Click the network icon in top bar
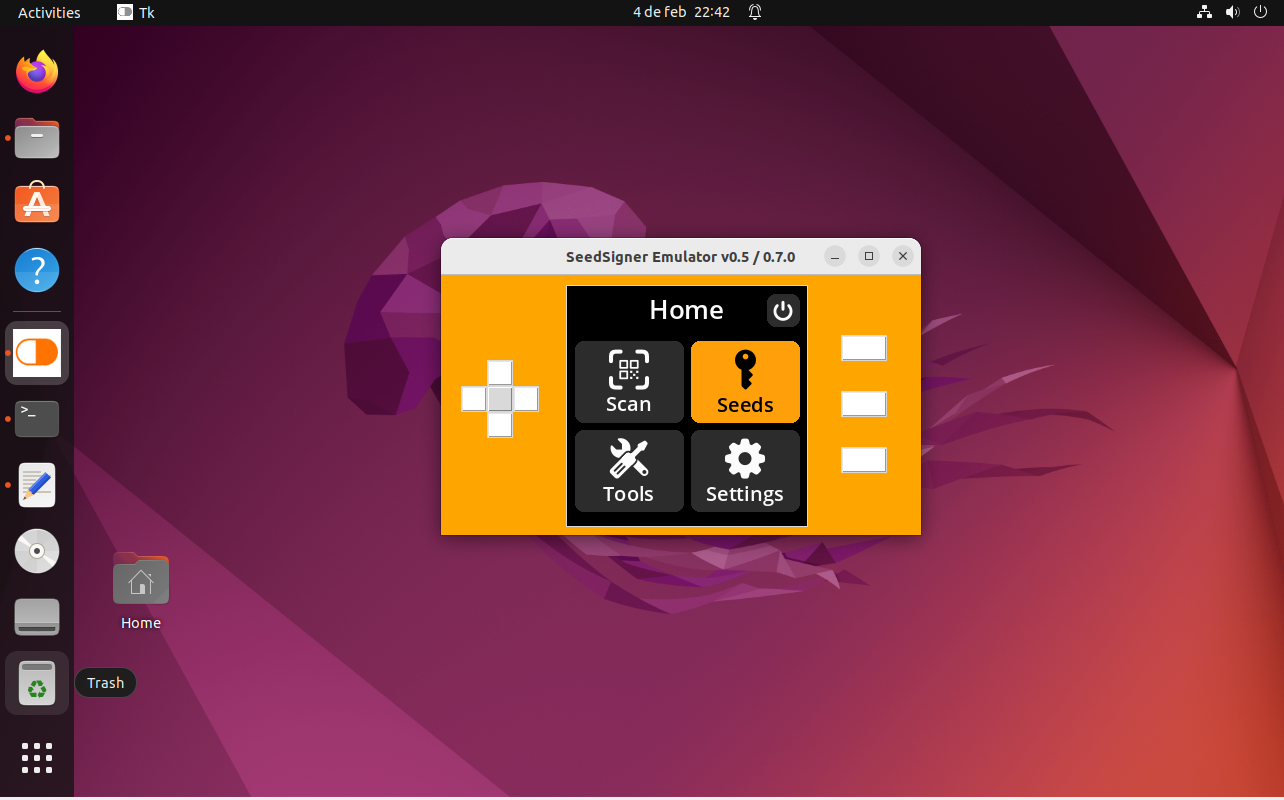 tap(1204, 12)
